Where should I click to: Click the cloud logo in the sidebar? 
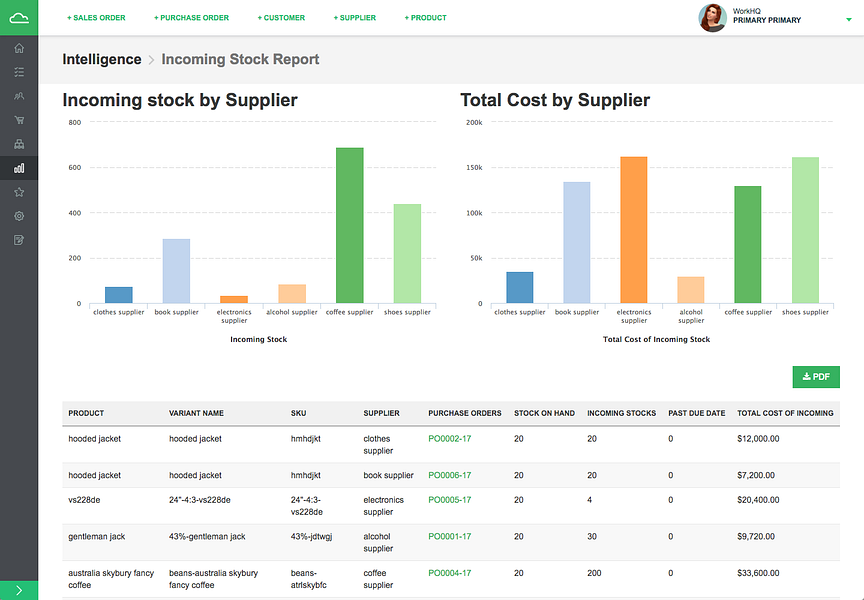(19, 17)
